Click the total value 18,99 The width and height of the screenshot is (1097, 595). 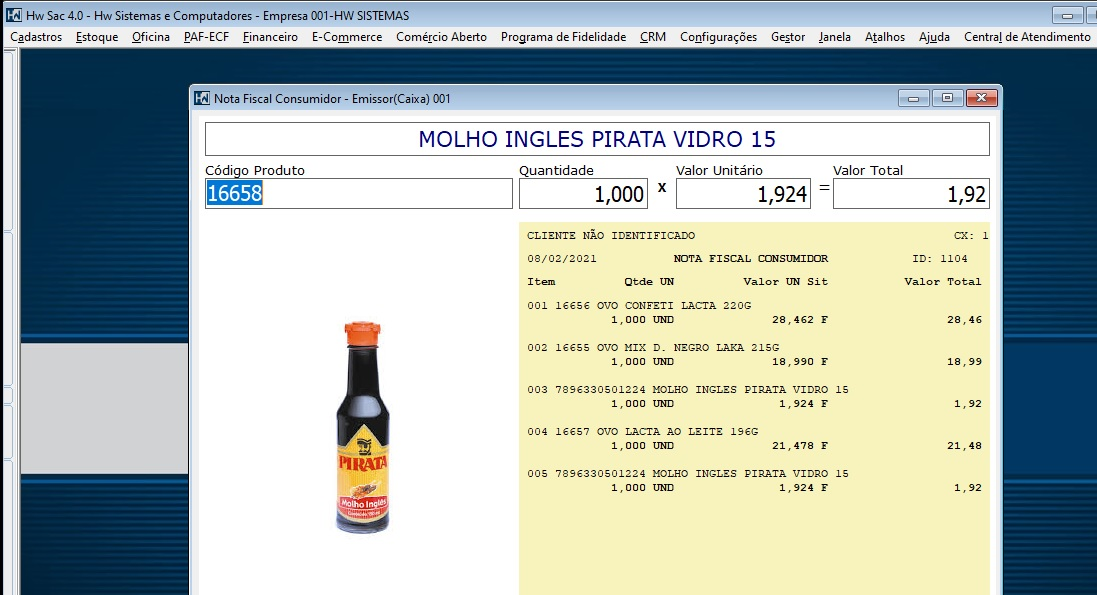(x=964, y=362)
